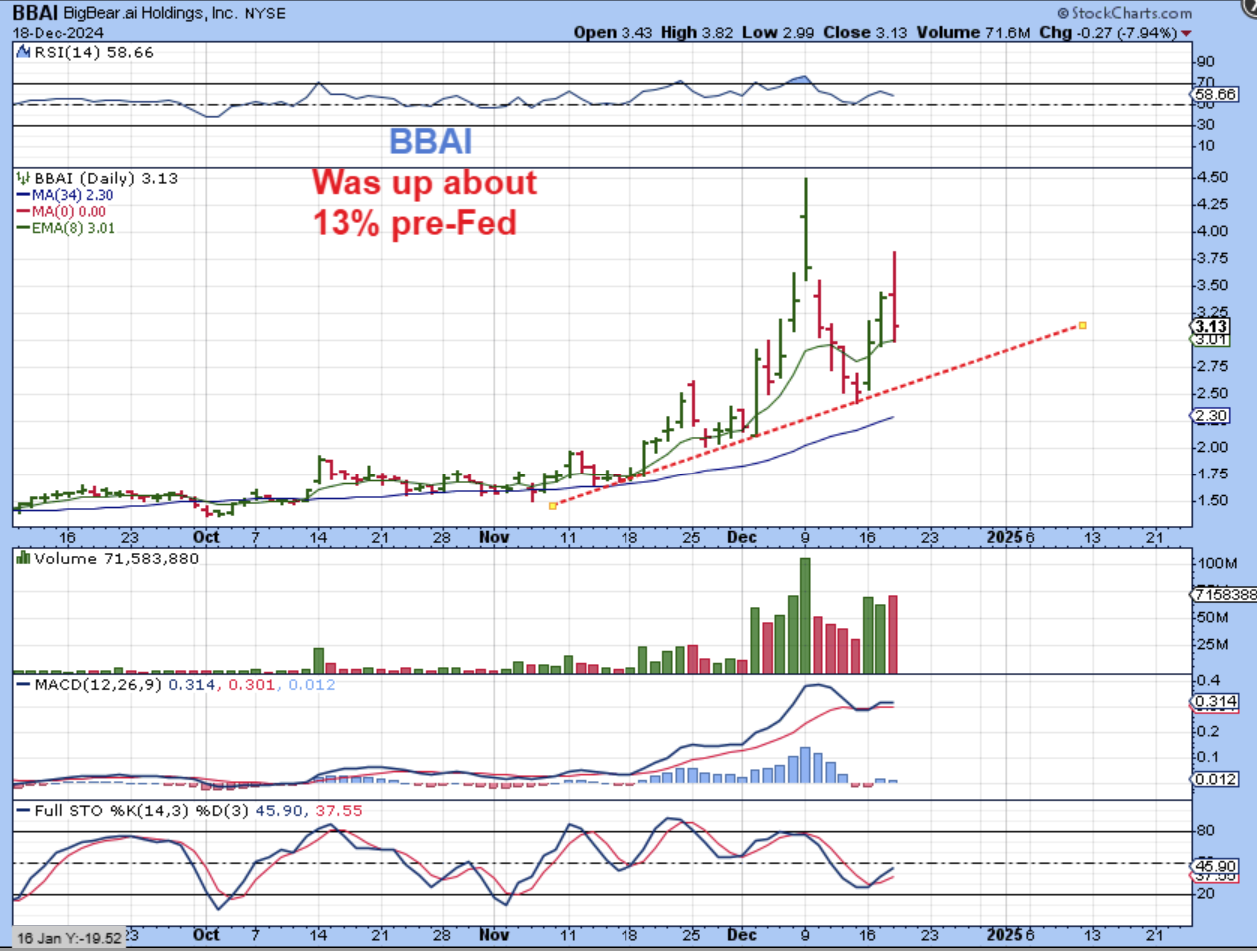The image size is (1257, 951).
Task: Click the red down arrow beside Chg
Action: click(x=1186, y=33)
